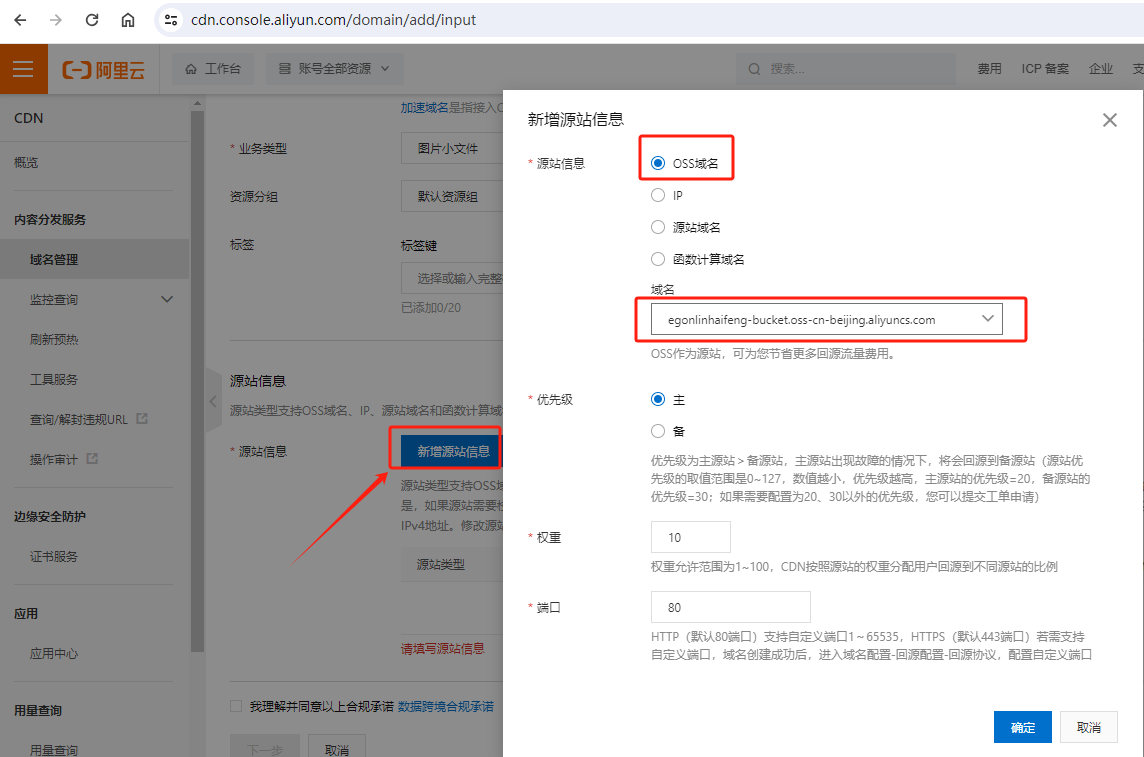Image resolution: width=1144 pixels, height=757 pixels.
Task: Click external link icon beside 操作审计
Action: (x=93, y=459)
